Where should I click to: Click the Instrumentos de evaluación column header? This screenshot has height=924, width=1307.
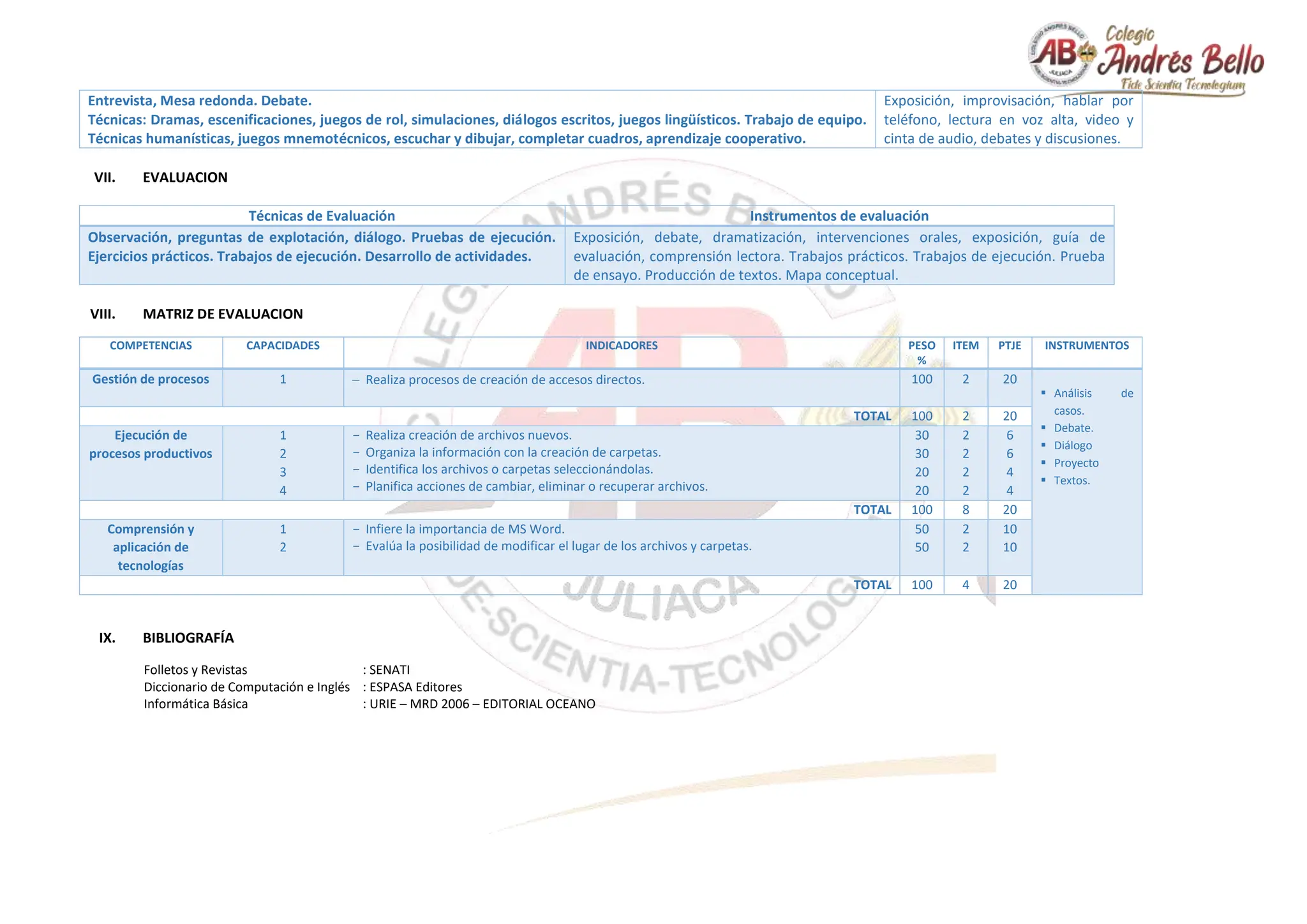click(x=839, y=216)
